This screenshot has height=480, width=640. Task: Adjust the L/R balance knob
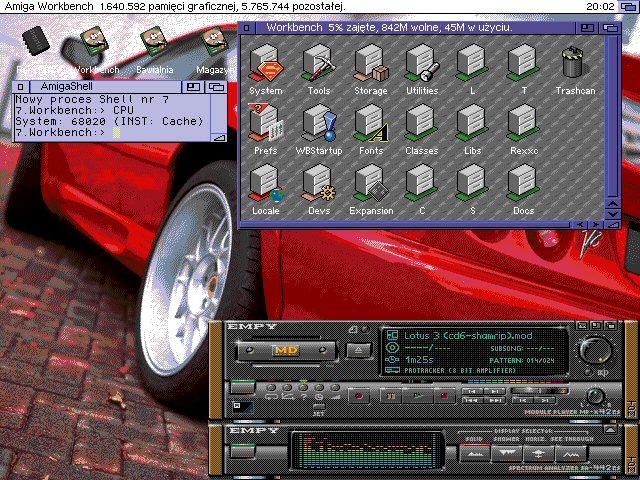tap(596, 396)
